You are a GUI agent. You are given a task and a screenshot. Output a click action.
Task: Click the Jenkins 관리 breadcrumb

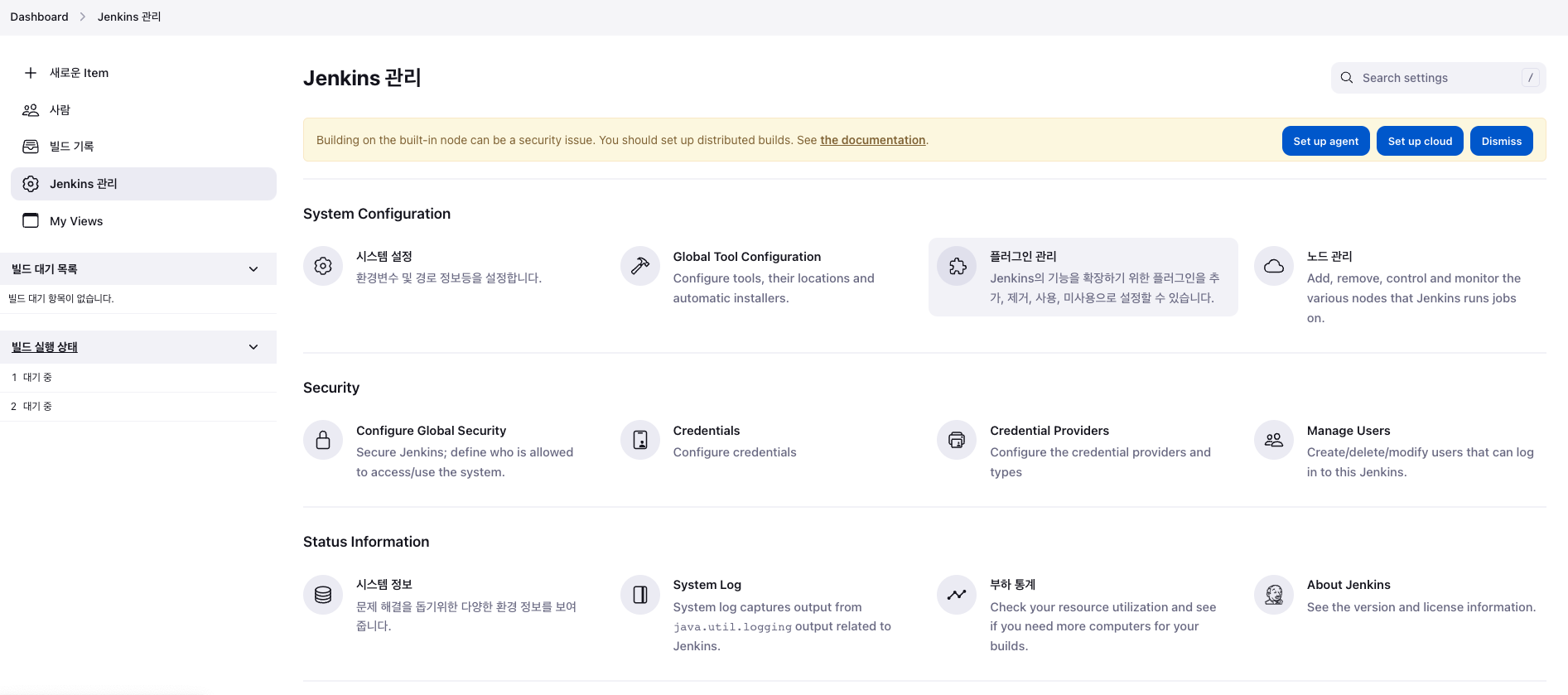[x=129, y=17]
